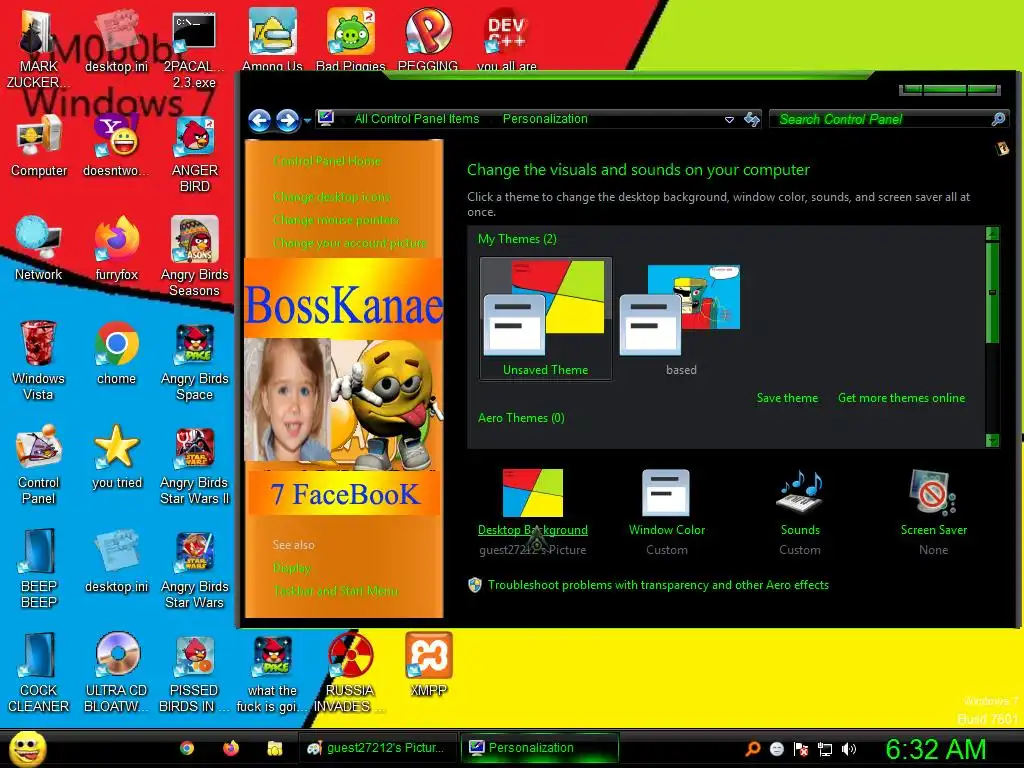Open Screen Saver settings
The width and height of the screenshot is (1024, 768).
(934, 511)
